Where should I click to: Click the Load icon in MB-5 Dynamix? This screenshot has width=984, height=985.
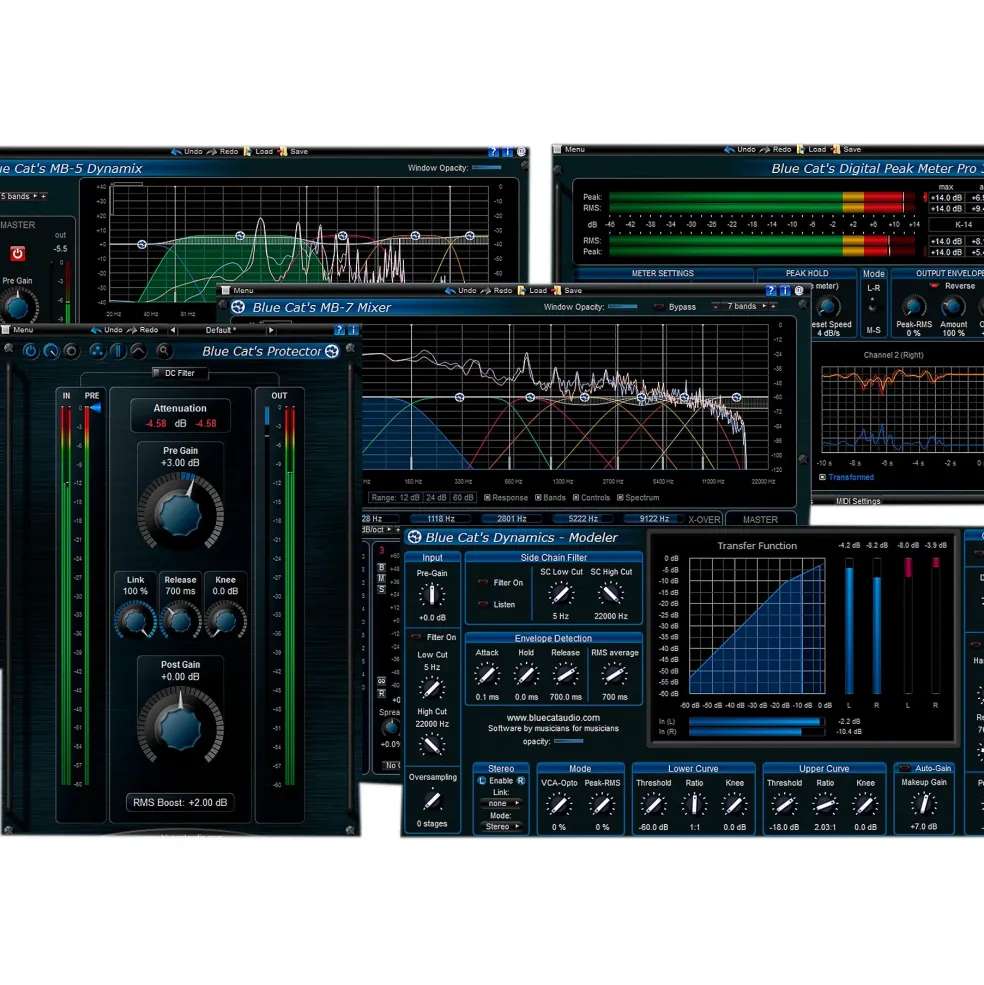coord(248,151)
